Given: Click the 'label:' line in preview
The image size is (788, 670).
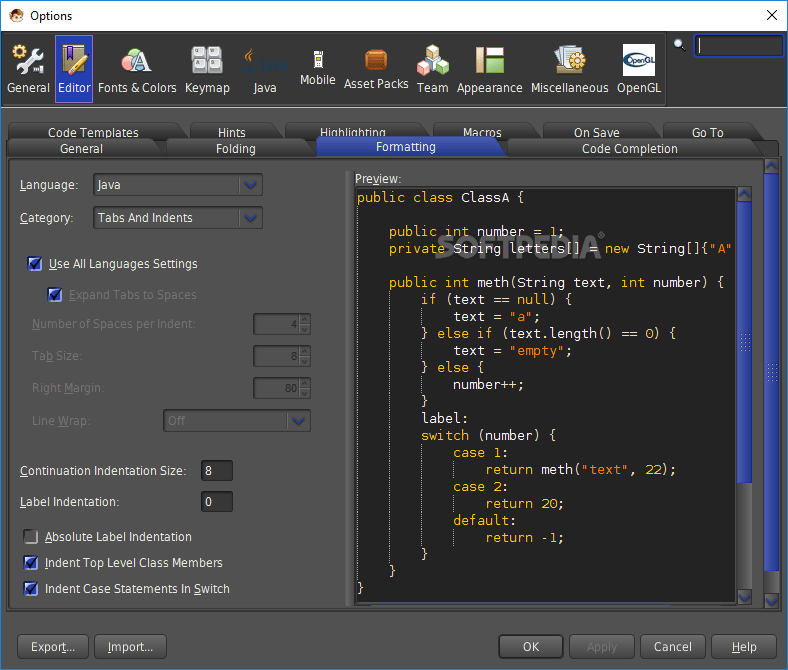Looking at the screenshot, I should (x=444, y=418).
